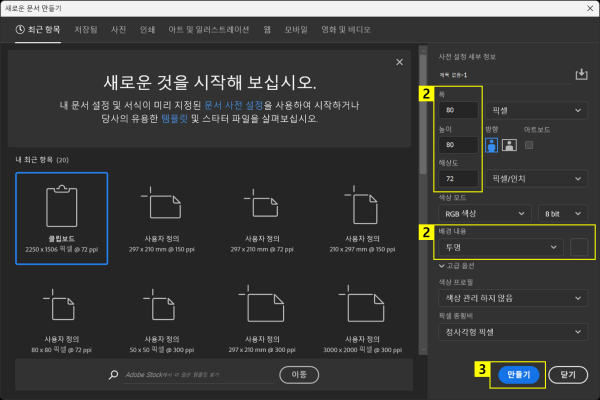Close the 새로운 것을 시작해 보십시오 banner
The image size is (600, 400).
pyautogui.click(x=399, y=62)
